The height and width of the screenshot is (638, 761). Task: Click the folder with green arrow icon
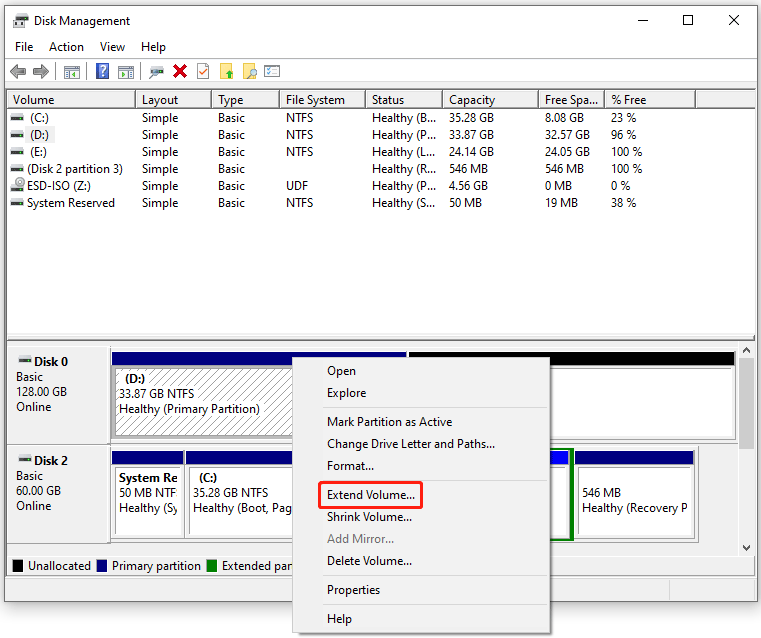coord(227,71)
